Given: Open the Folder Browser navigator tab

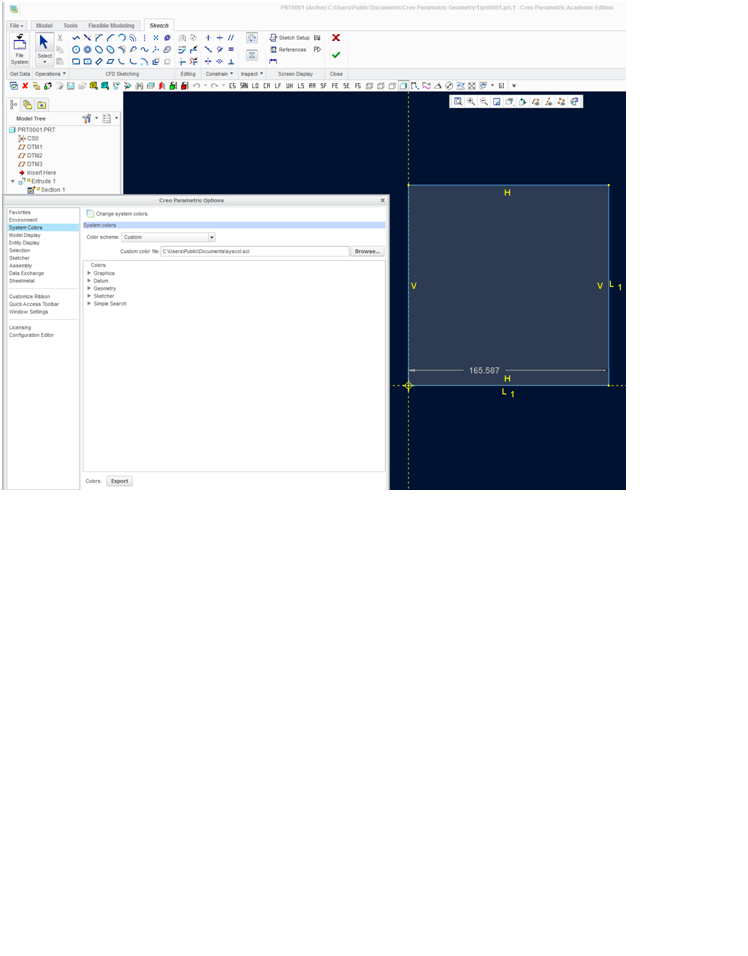Looking at the screenshot, I should (27, 105).
